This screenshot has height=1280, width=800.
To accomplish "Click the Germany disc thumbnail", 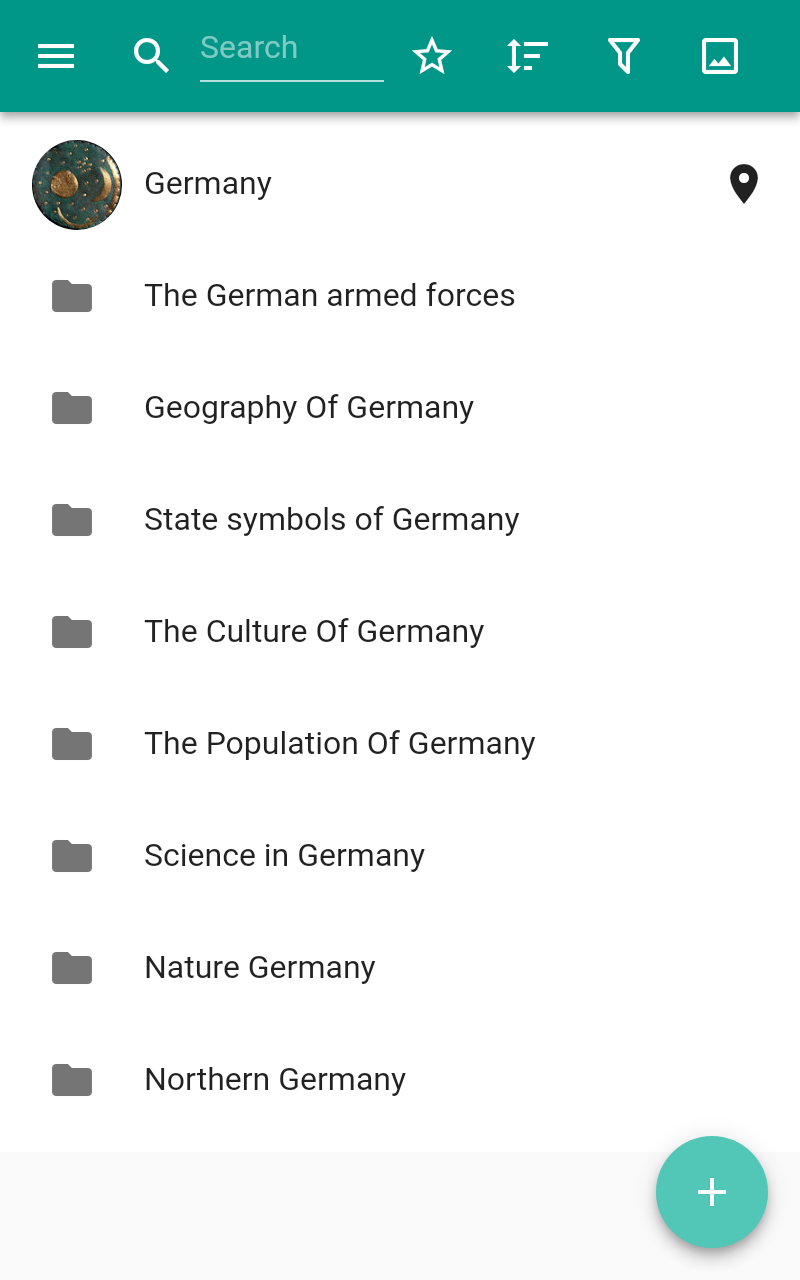I will pyautogui.click(x=77, y=185).
